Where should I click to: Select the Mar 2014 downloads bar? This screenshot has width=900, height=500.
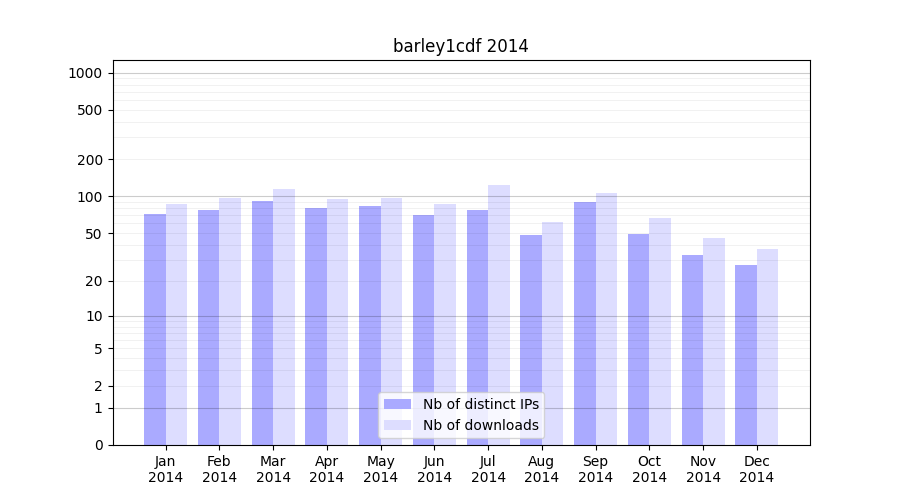pyautogui.click(x=284, y=315)
